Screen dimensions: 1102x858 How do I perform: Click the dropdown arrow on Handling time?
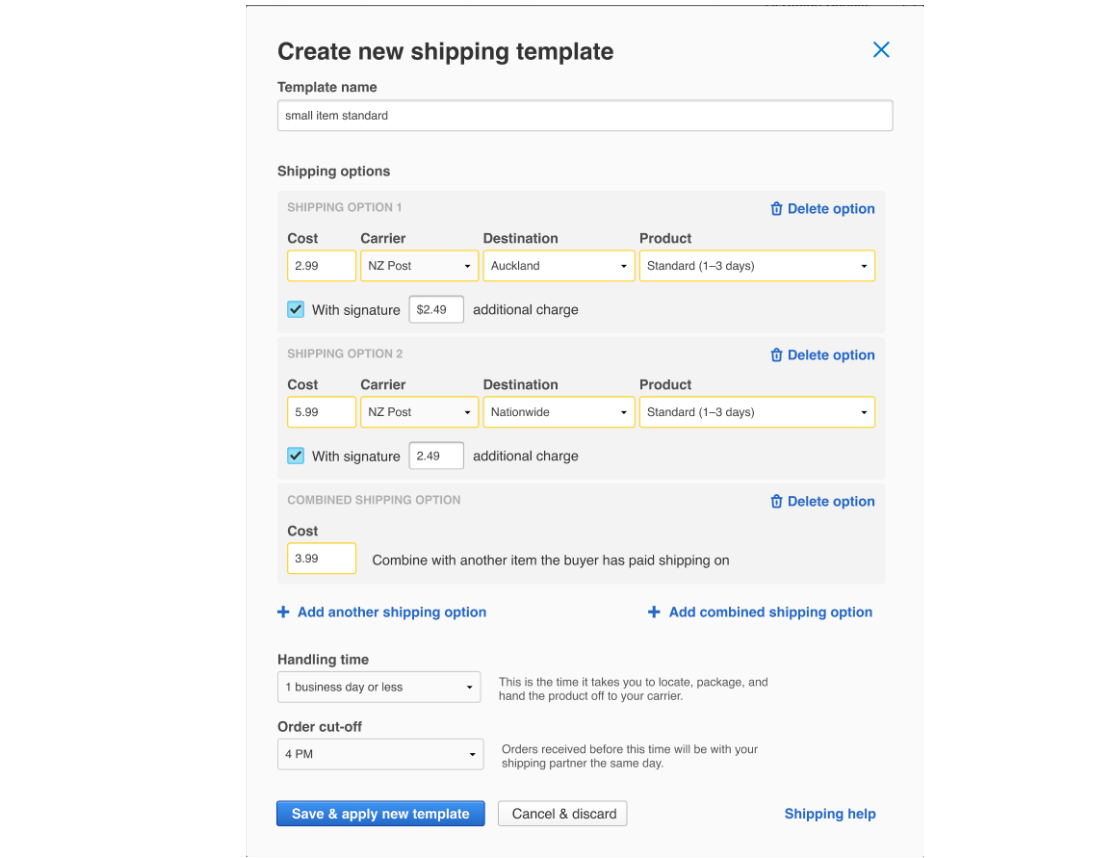point(470,687)
